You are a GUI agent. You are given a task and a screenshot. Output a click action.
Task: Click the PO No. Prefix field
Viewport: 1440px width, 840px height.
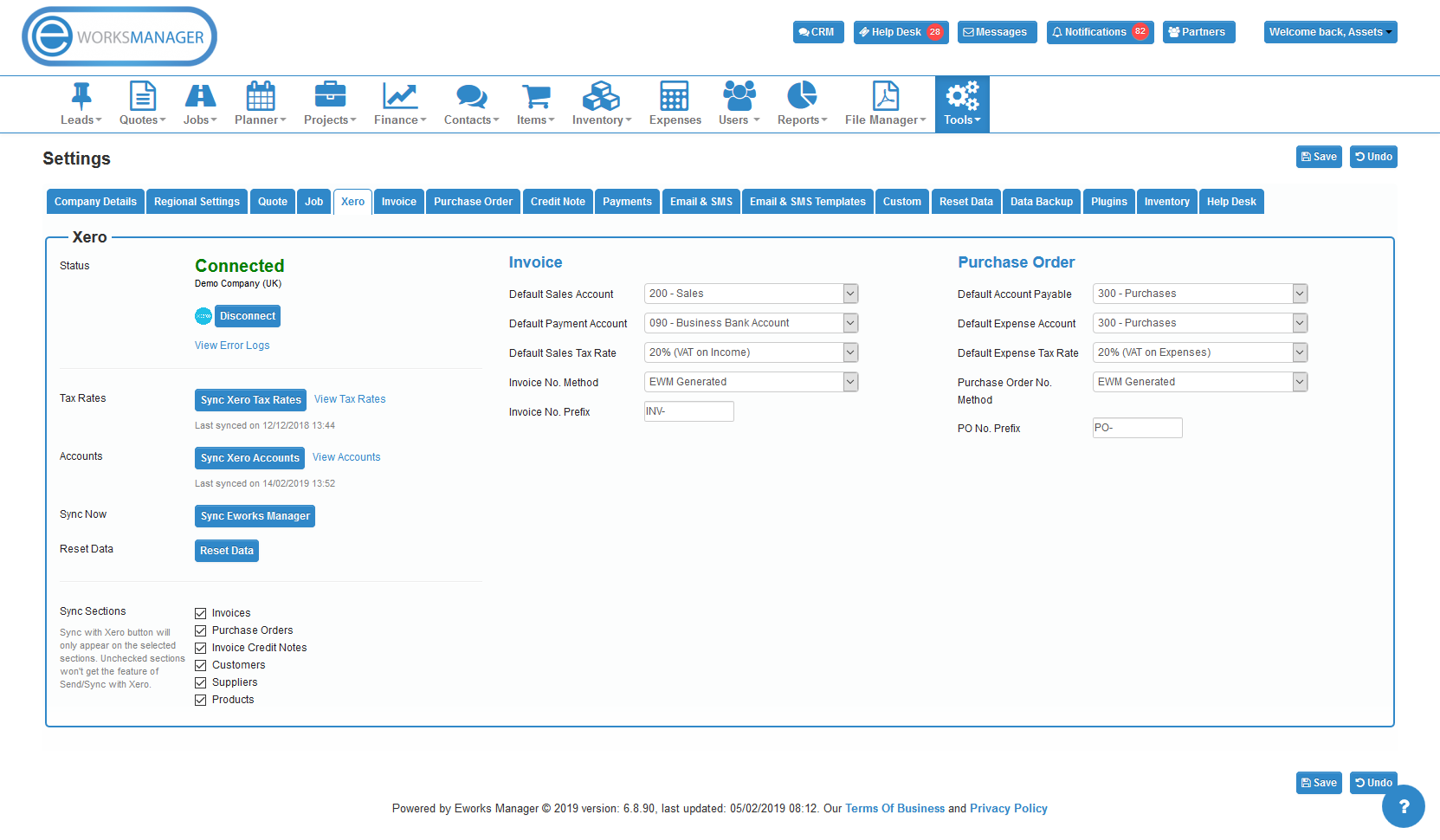pos(1138,428)
